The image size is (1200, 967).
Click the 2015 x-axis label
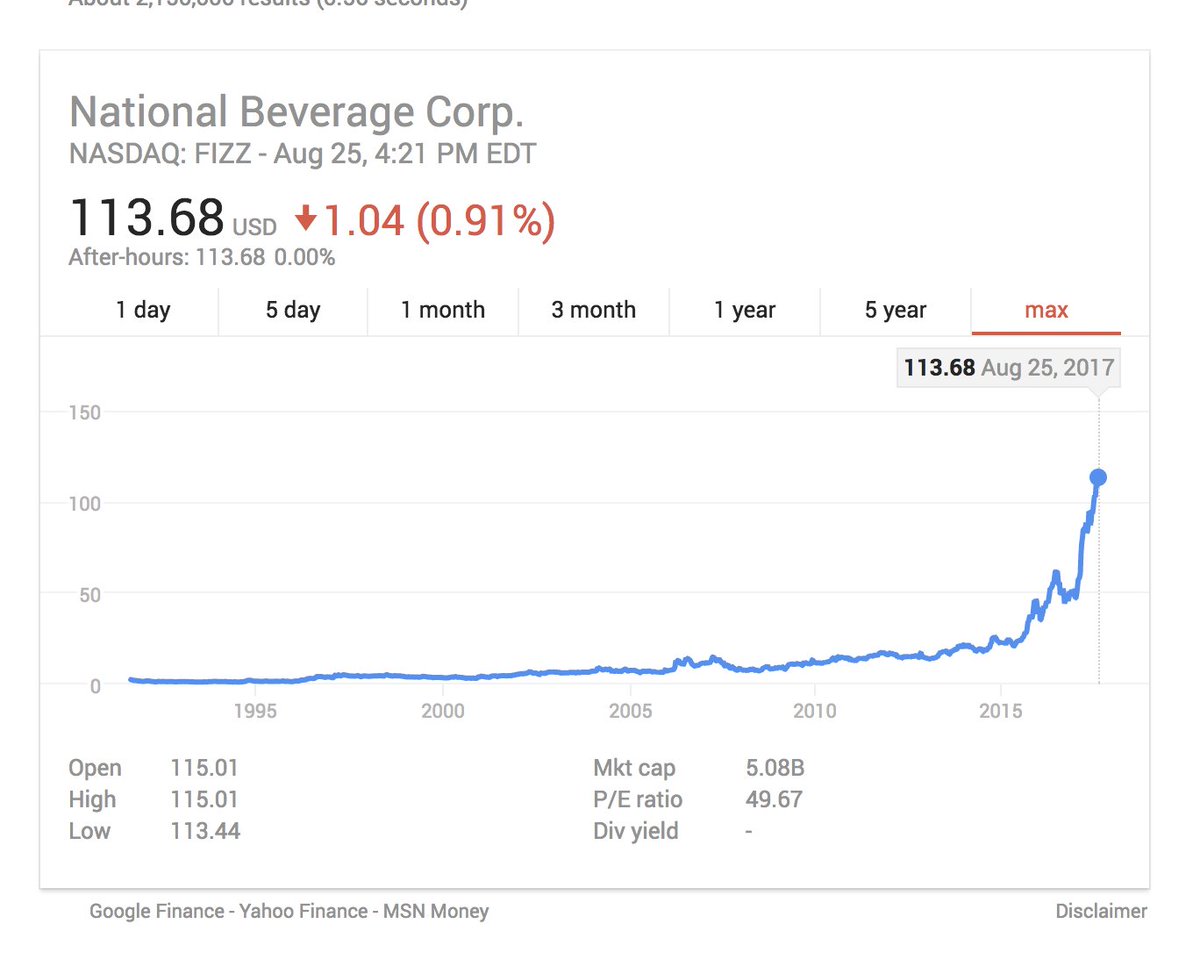1001,710
